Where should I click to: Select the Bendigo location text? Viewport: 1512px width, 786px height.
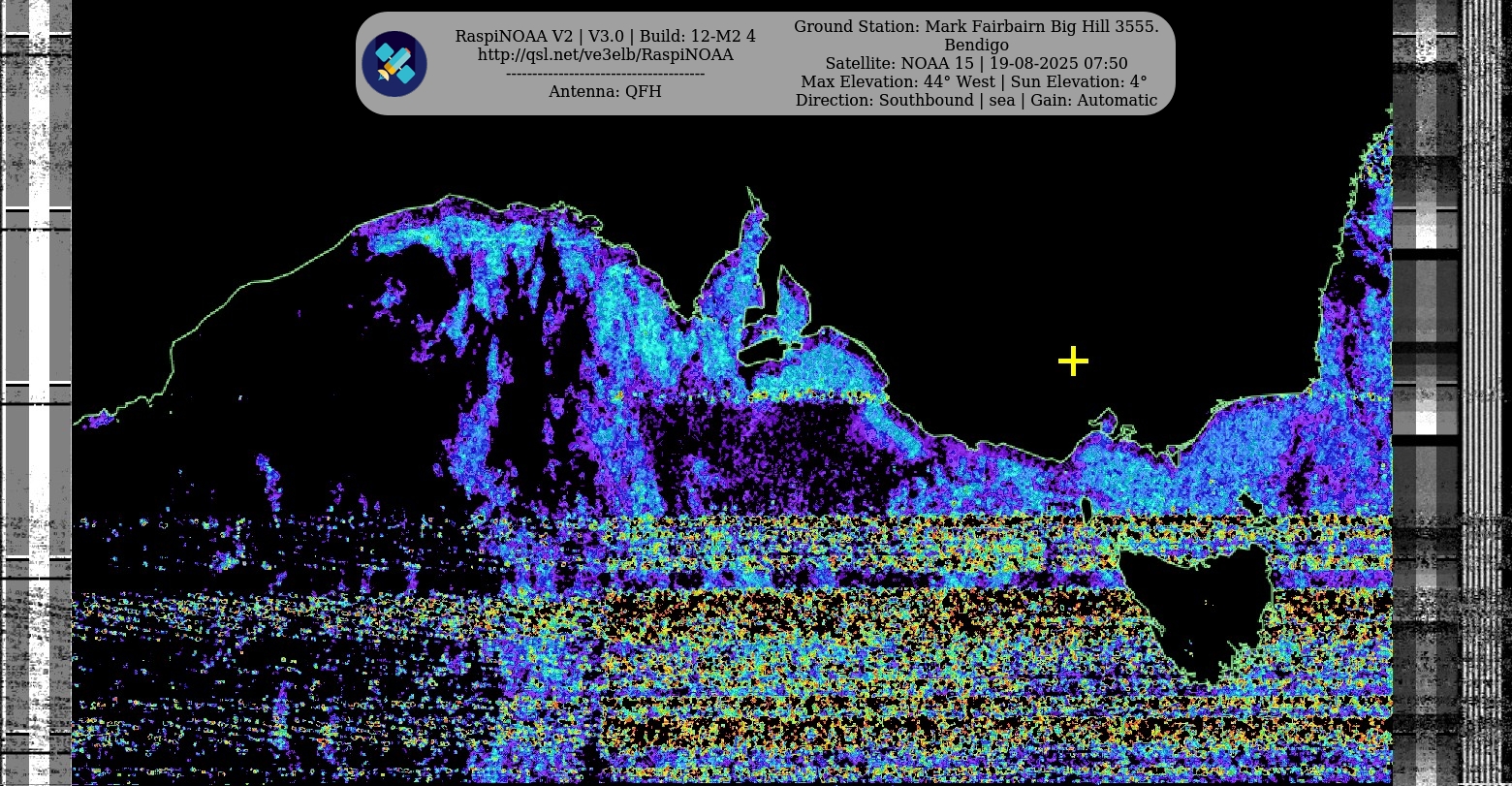coord(976,45)
